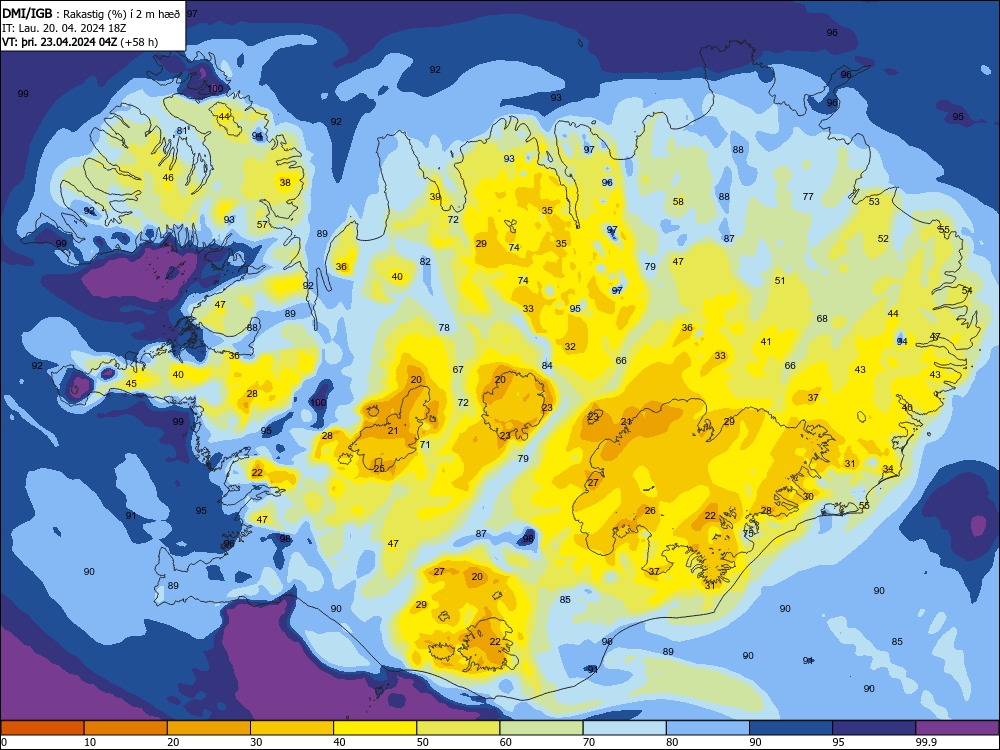This screenshot has width=1000, height=750.
Task: Click the humidity value '51' on the map
Action: 780,281
